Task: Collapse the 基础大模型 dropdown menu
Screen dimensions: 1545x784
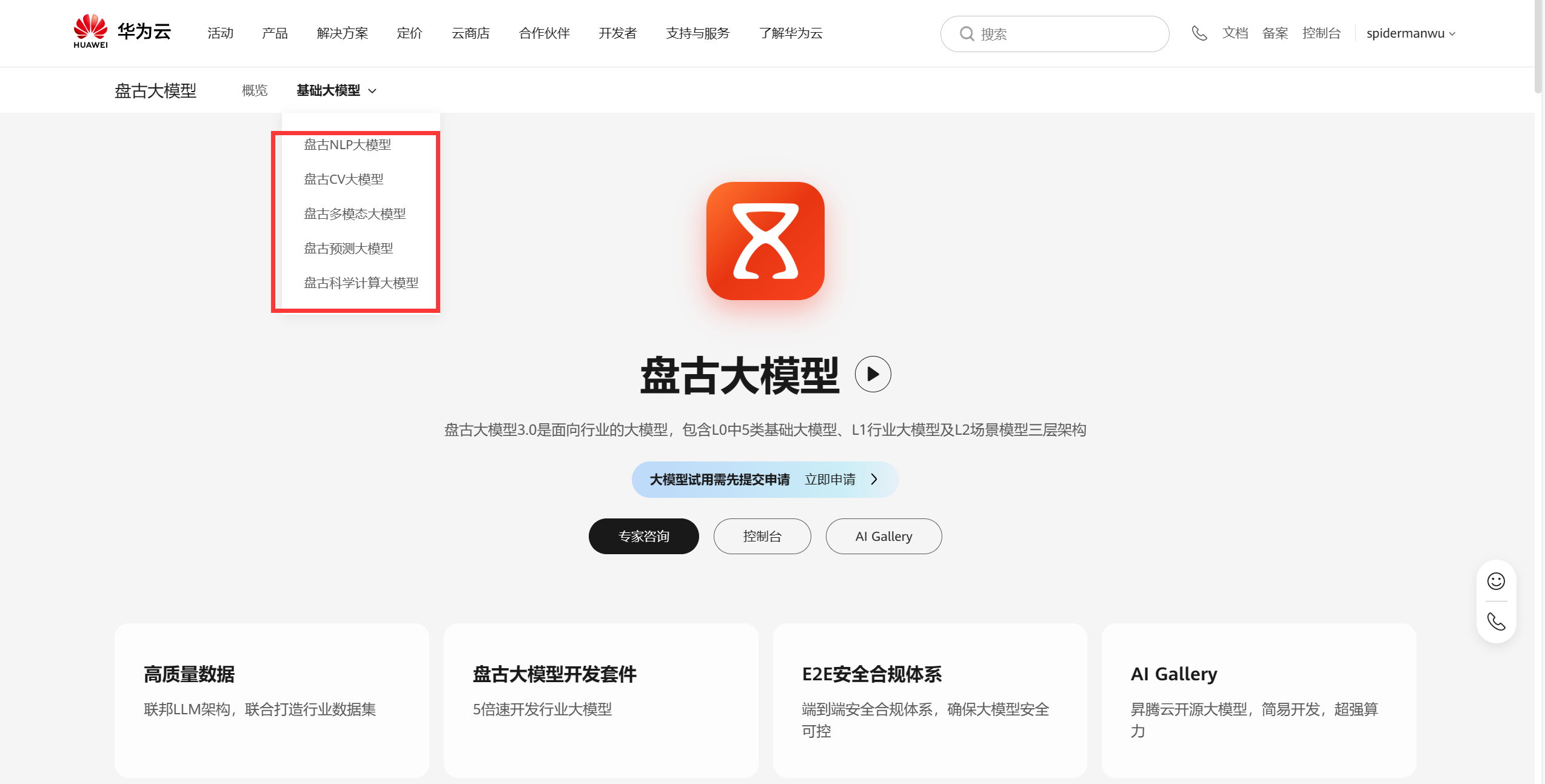Action: point(337,90)
